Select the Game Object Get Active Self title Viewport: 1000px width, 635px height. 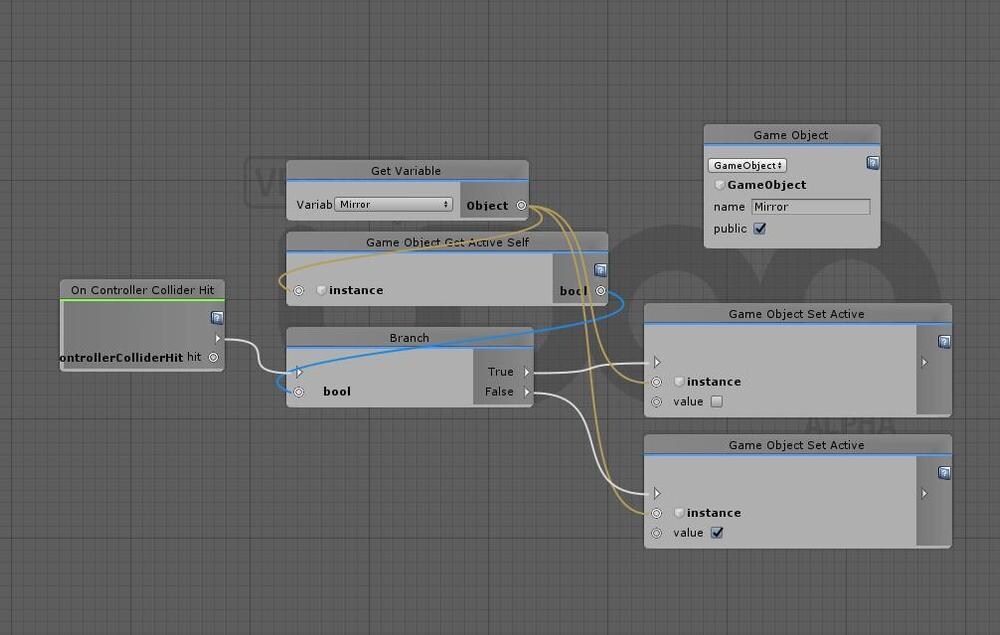pos(447,242)
